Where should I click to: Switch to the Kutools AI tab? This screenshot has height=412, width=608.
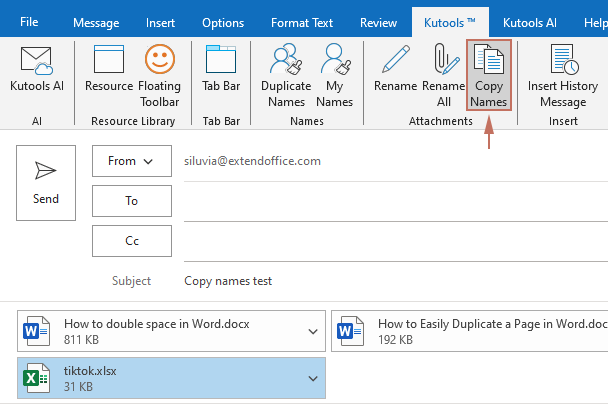pos(530,23)
